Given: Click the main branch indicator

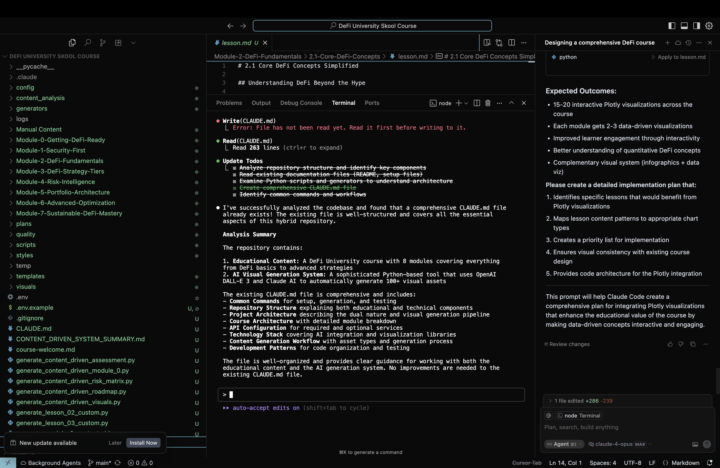Looking at the screenshot, I should (x=99, y=462).
